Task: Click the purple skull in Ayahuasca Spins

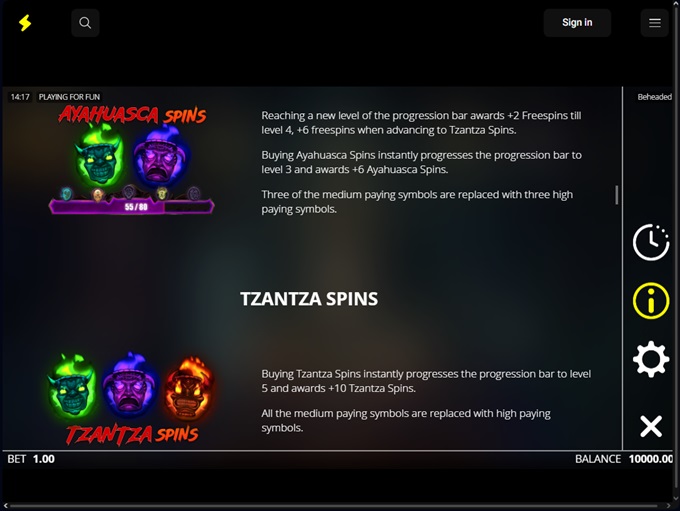Action: [161, 156]
